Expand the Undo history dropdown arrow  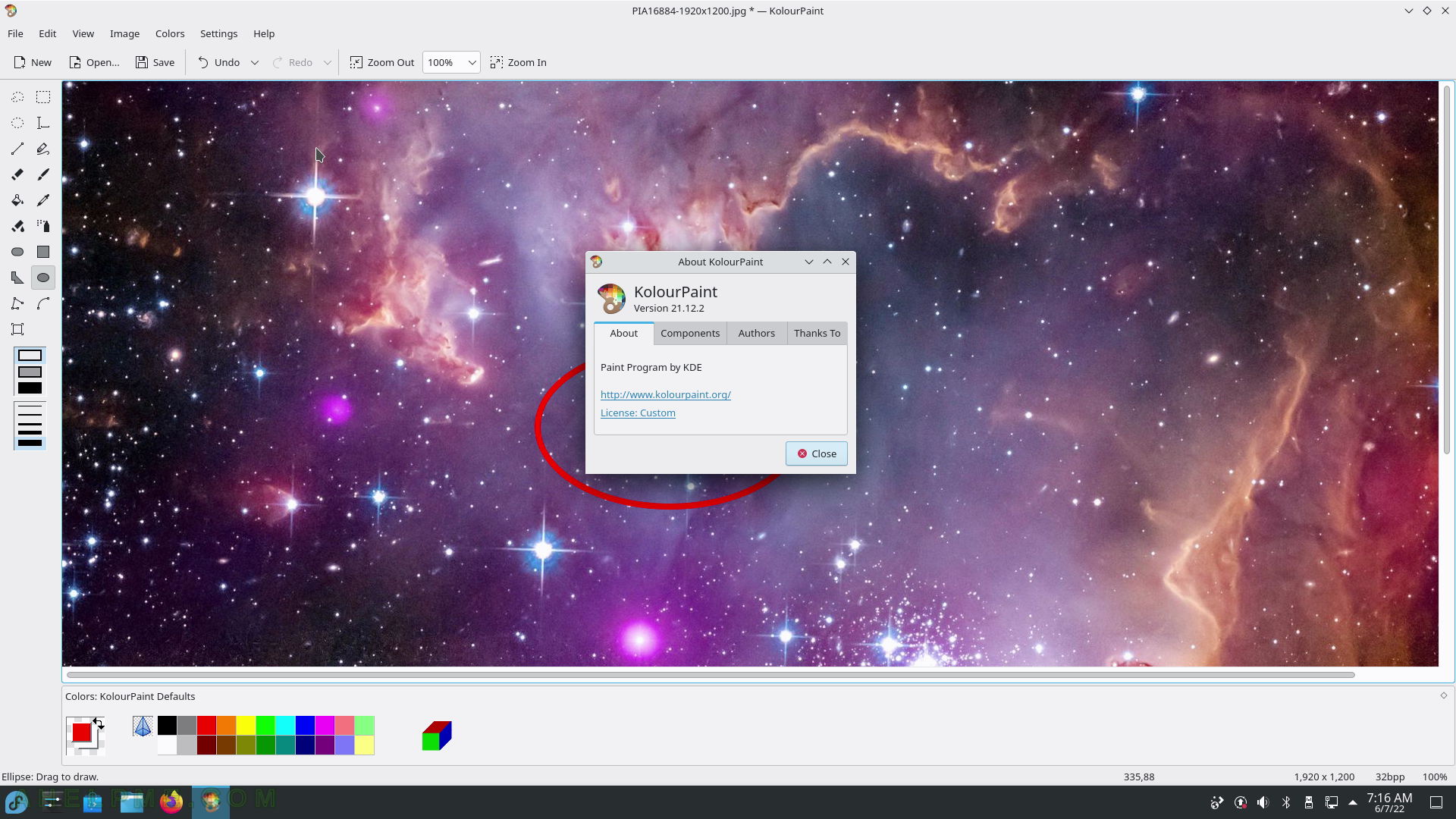coord(255,62)
